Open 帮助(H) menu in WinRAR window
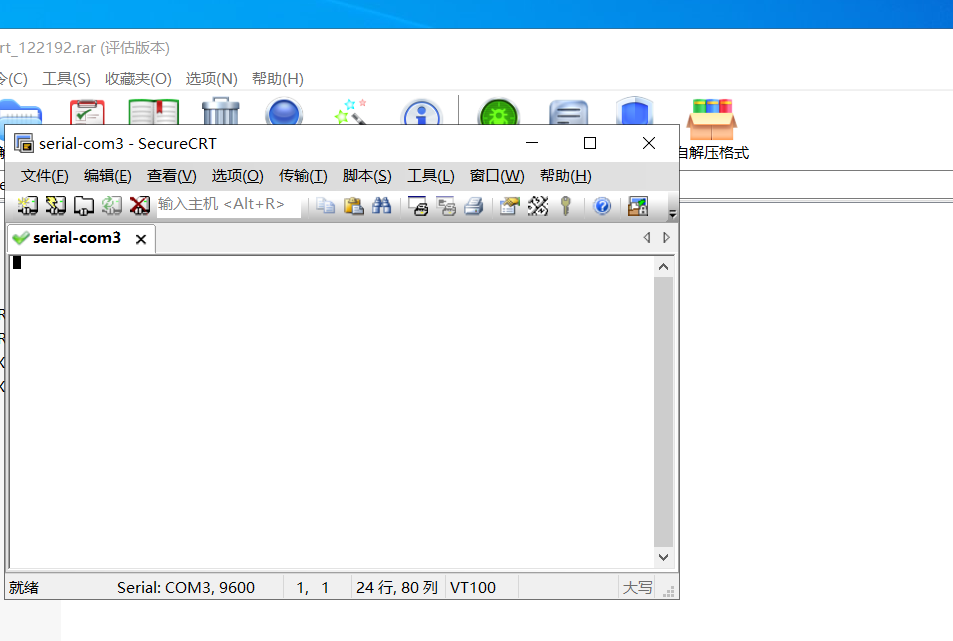This screenshot has height=641, width=953. pos(278,79)
